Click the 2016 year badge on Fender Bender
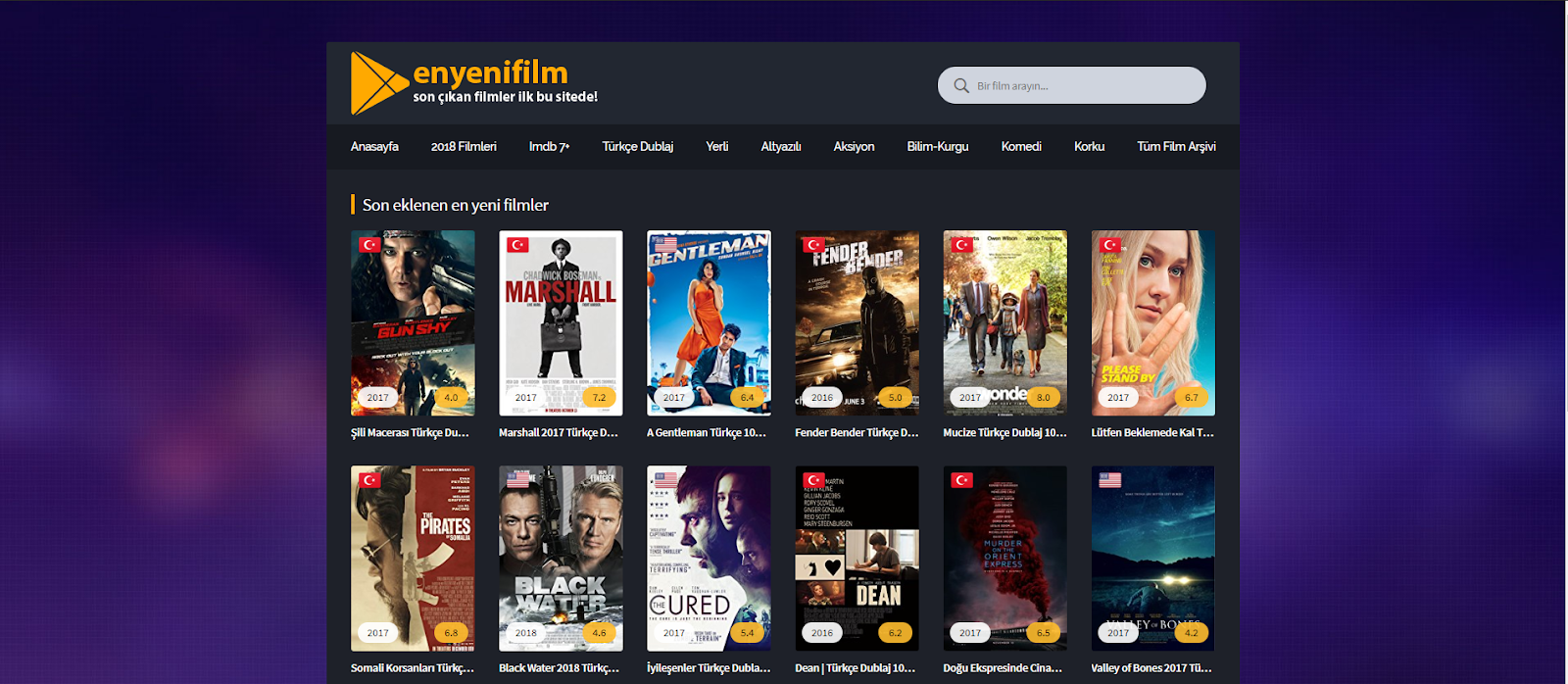1568x684 pixels. click(x=822, y=398)
